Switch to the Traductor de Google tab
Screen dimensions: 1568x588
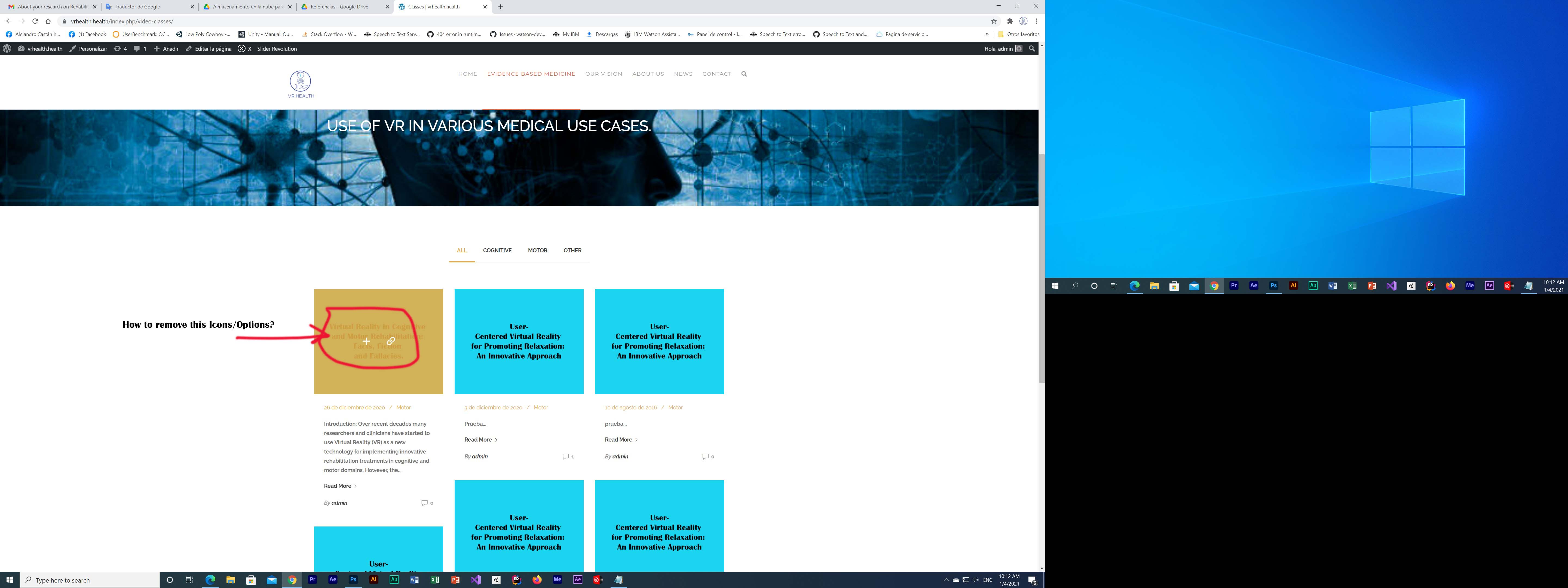point(150,7)
